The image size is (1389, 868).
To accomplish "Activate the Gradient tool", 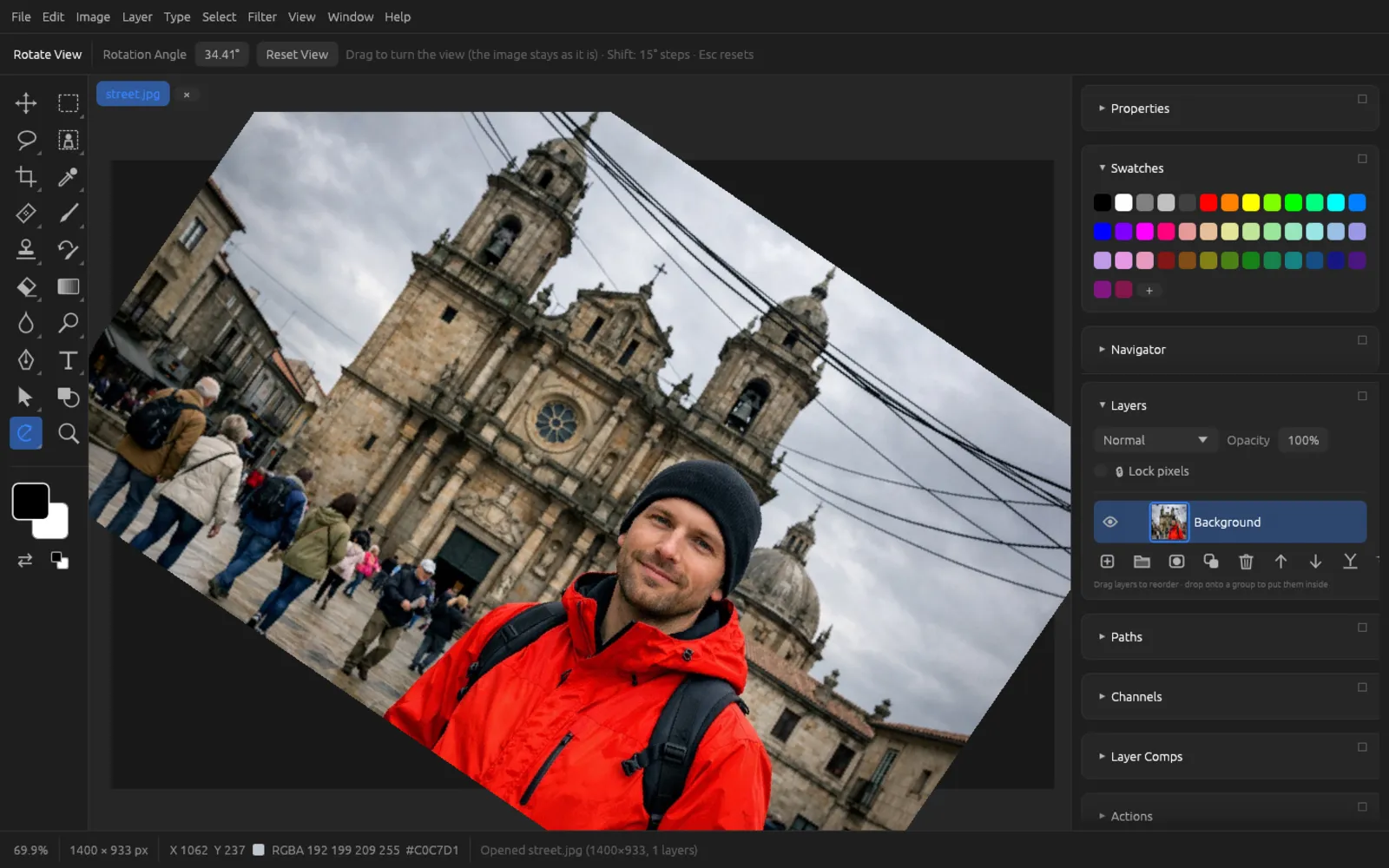I will click(x=68, y=286).
